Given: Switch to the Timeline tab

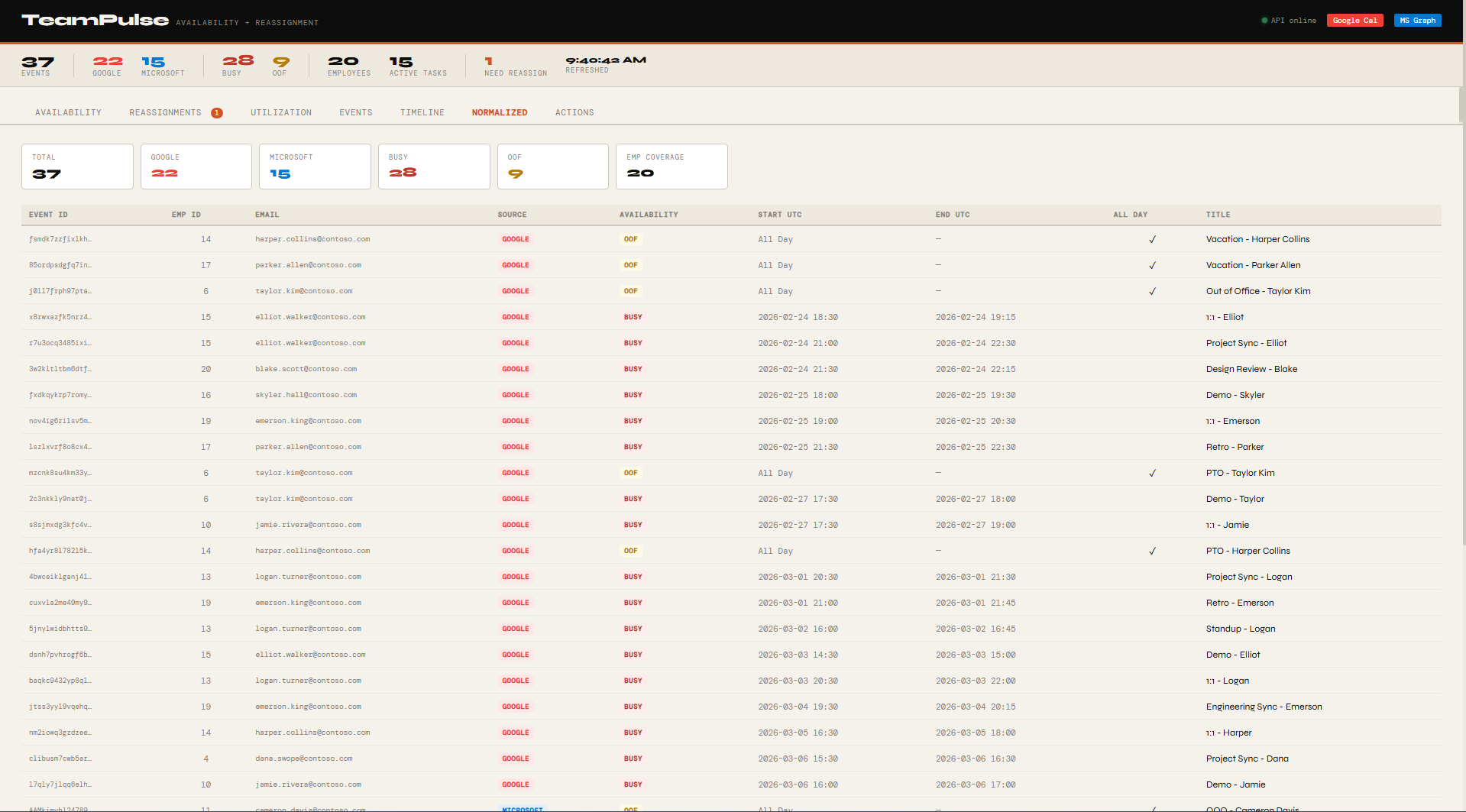Looking at the screenshot, I should (x=422, y=112).
